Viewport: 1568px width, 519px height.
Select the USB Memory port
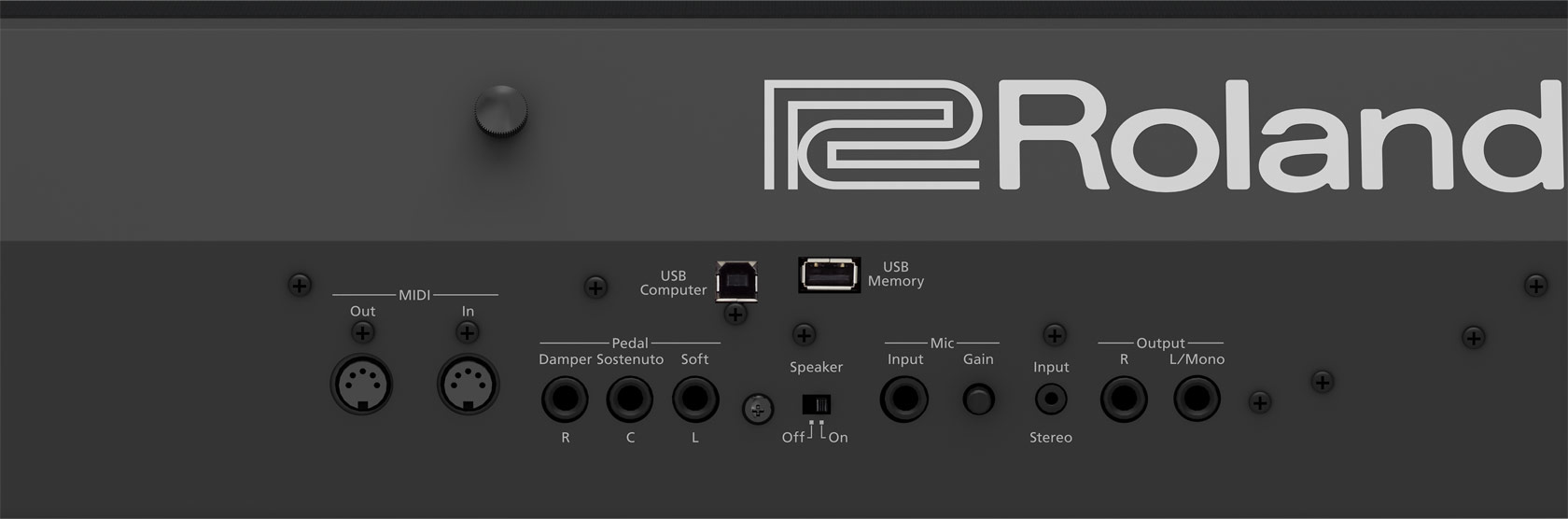(x=829, y=275)
